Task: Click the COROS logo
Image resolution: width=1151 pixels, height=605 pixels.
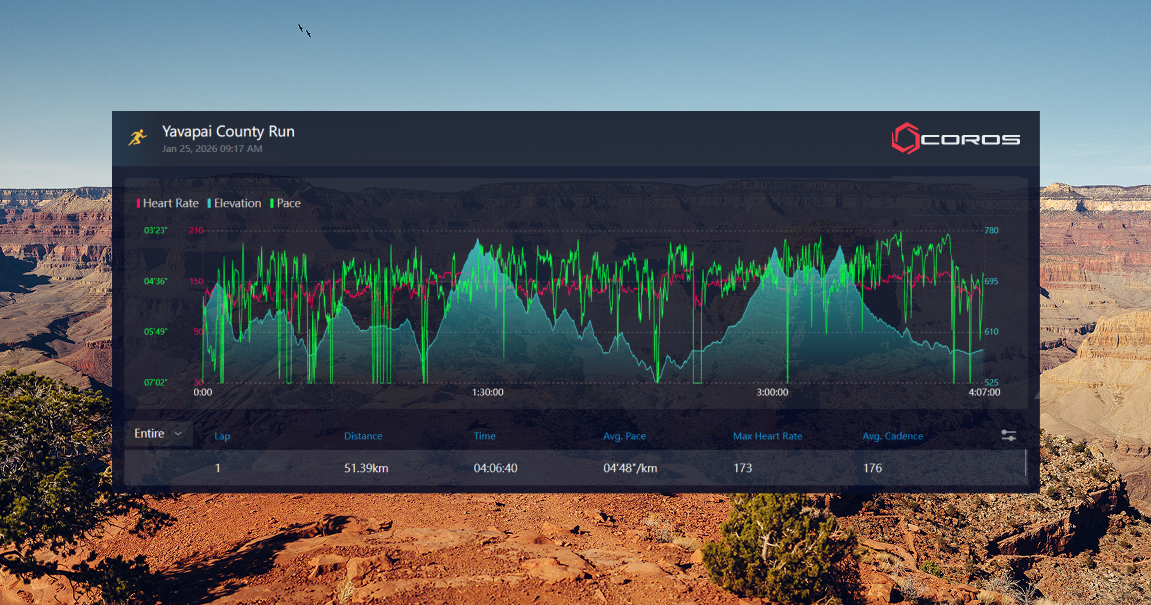Action: coord(955,138)
